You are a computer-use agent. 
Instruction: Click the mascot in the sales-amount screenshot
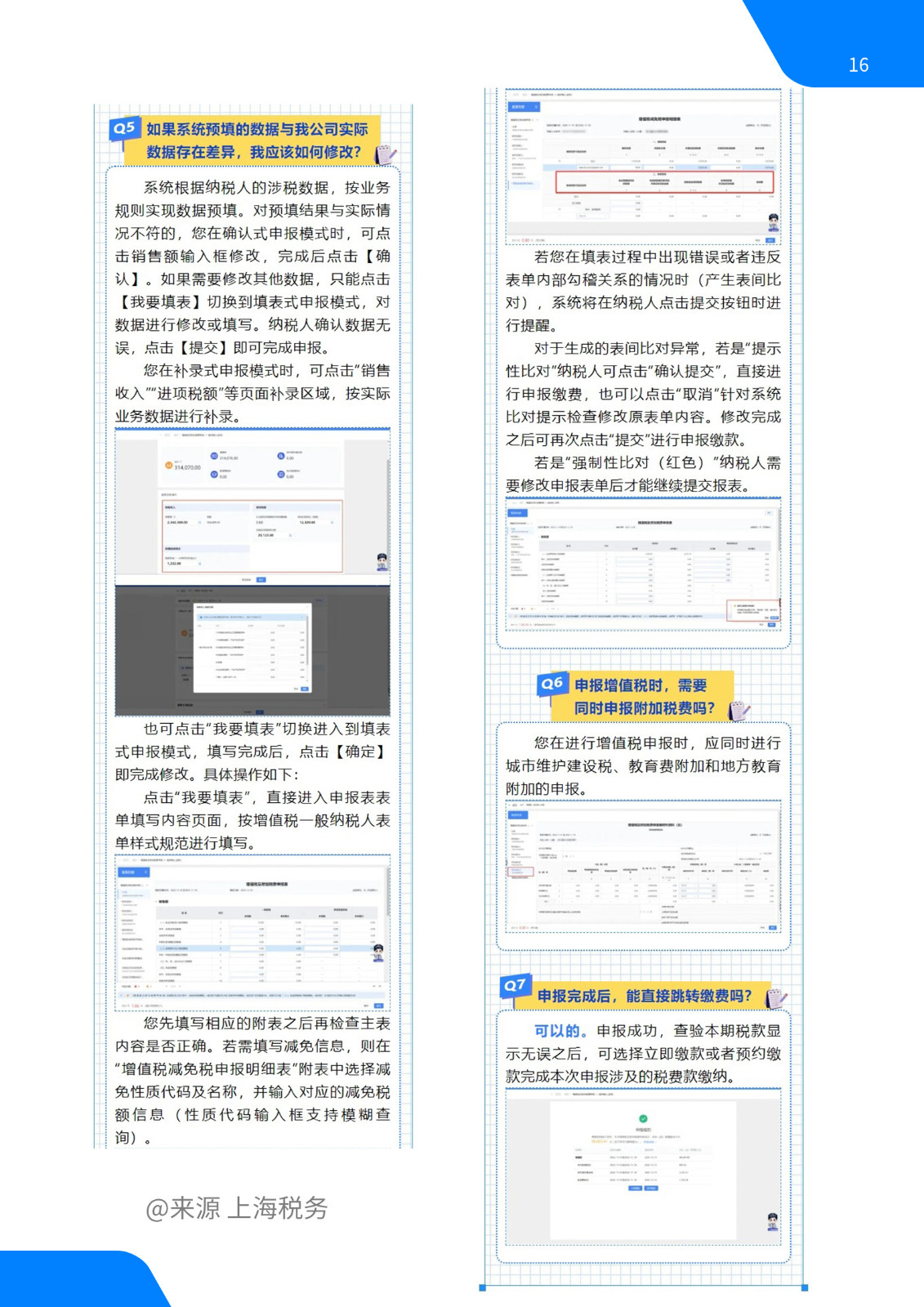point(382,561)
